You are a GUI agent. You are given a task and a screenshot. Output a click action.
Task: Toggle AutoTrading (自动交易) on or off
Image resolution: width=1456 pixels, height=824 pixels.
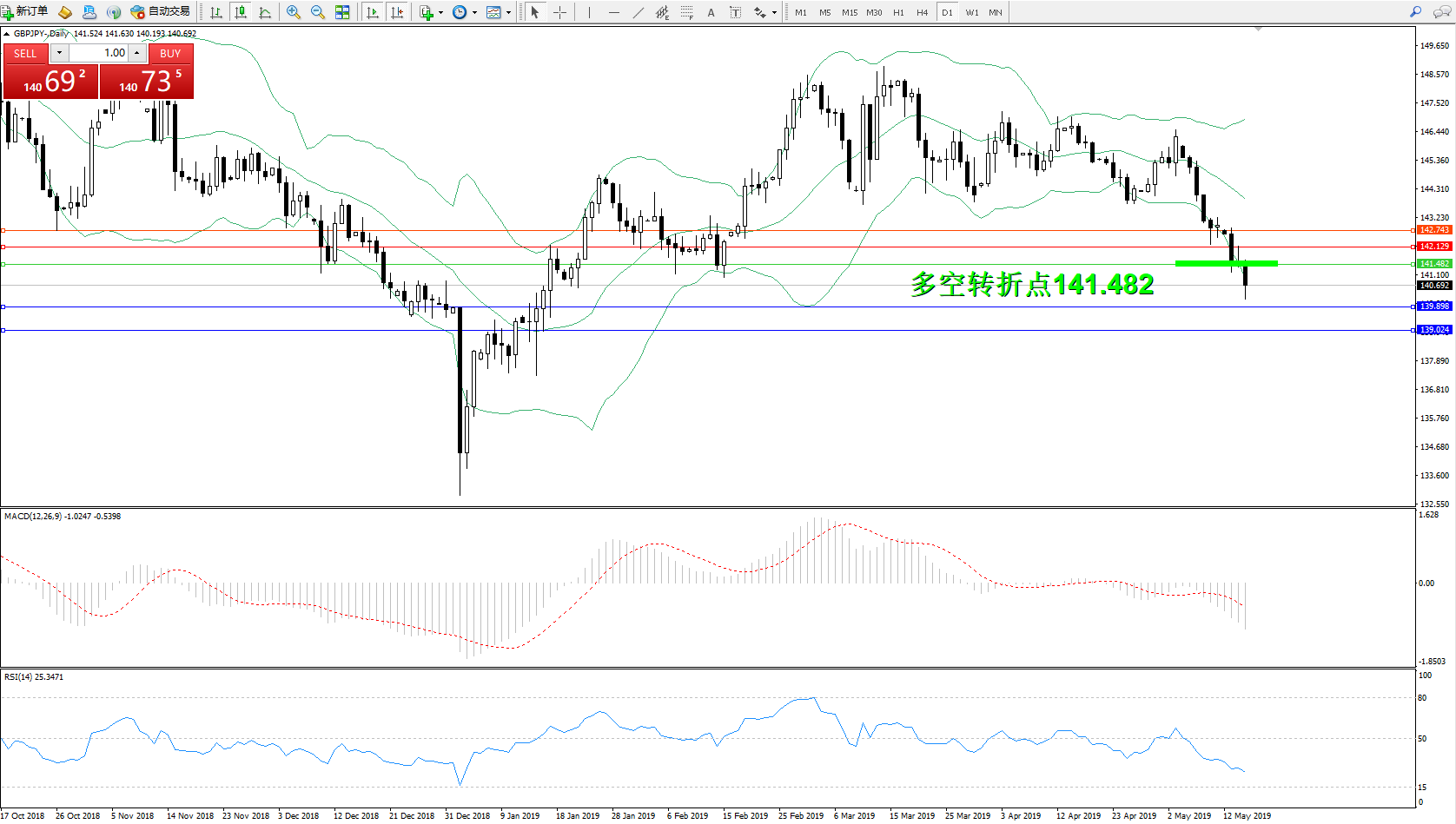(161, 11)
